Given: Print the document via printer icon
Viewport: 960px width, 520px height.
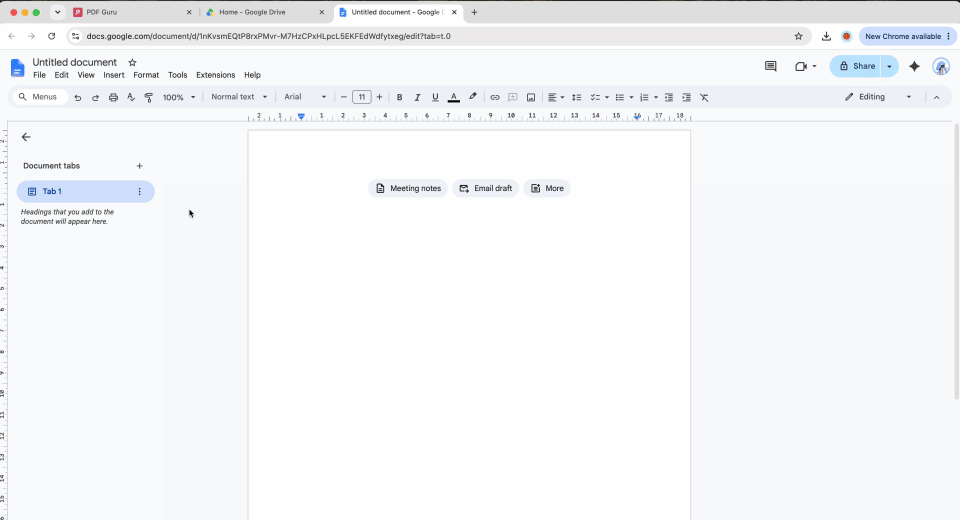Looking at the screenshot, I should pyautogui.click(x=113, y=97).
